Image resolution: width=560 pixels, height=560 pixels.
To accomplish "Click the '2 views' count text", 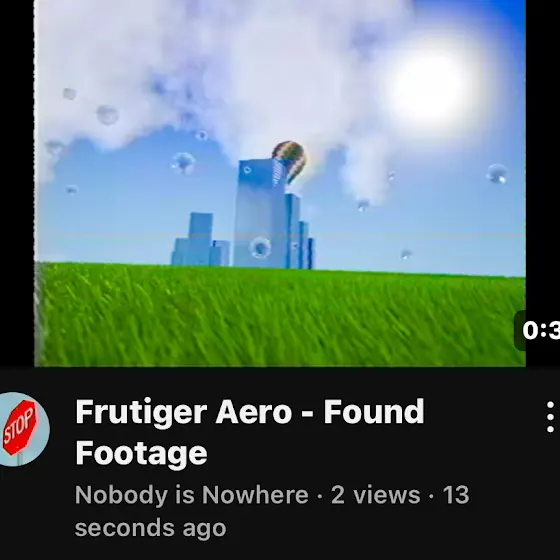I will click(x=375, y=495).
